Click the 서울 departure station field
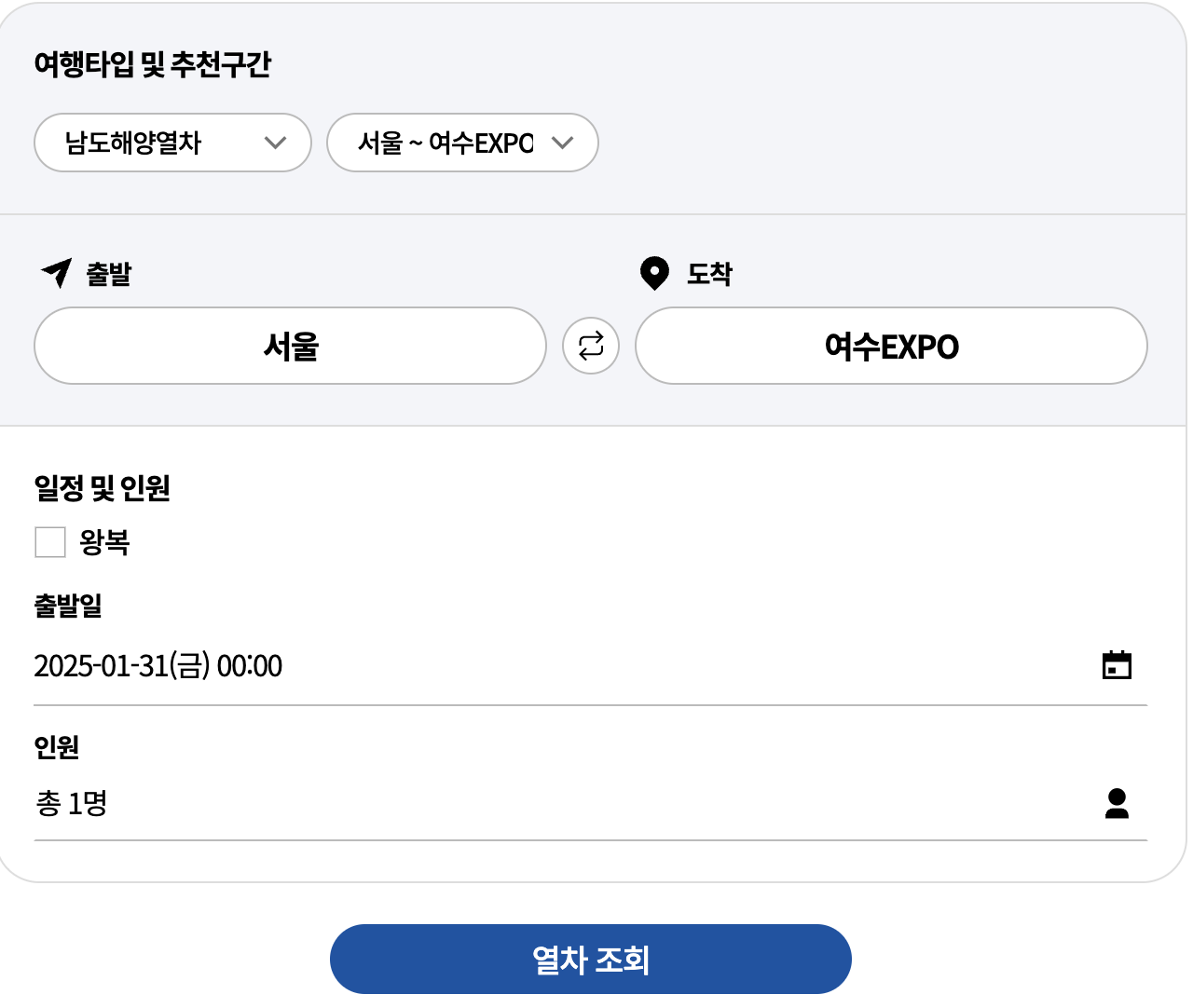 tap(290, 346)
